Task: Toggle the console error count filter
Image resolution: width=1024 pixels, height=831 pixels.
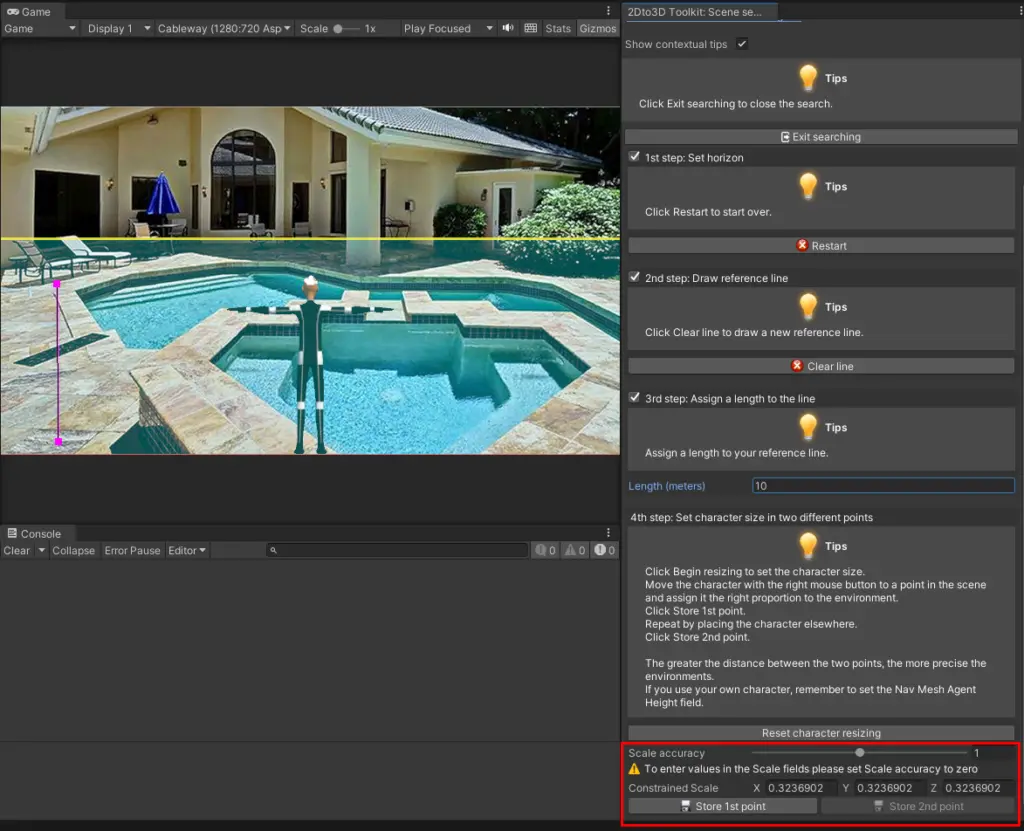Action: 605,551
